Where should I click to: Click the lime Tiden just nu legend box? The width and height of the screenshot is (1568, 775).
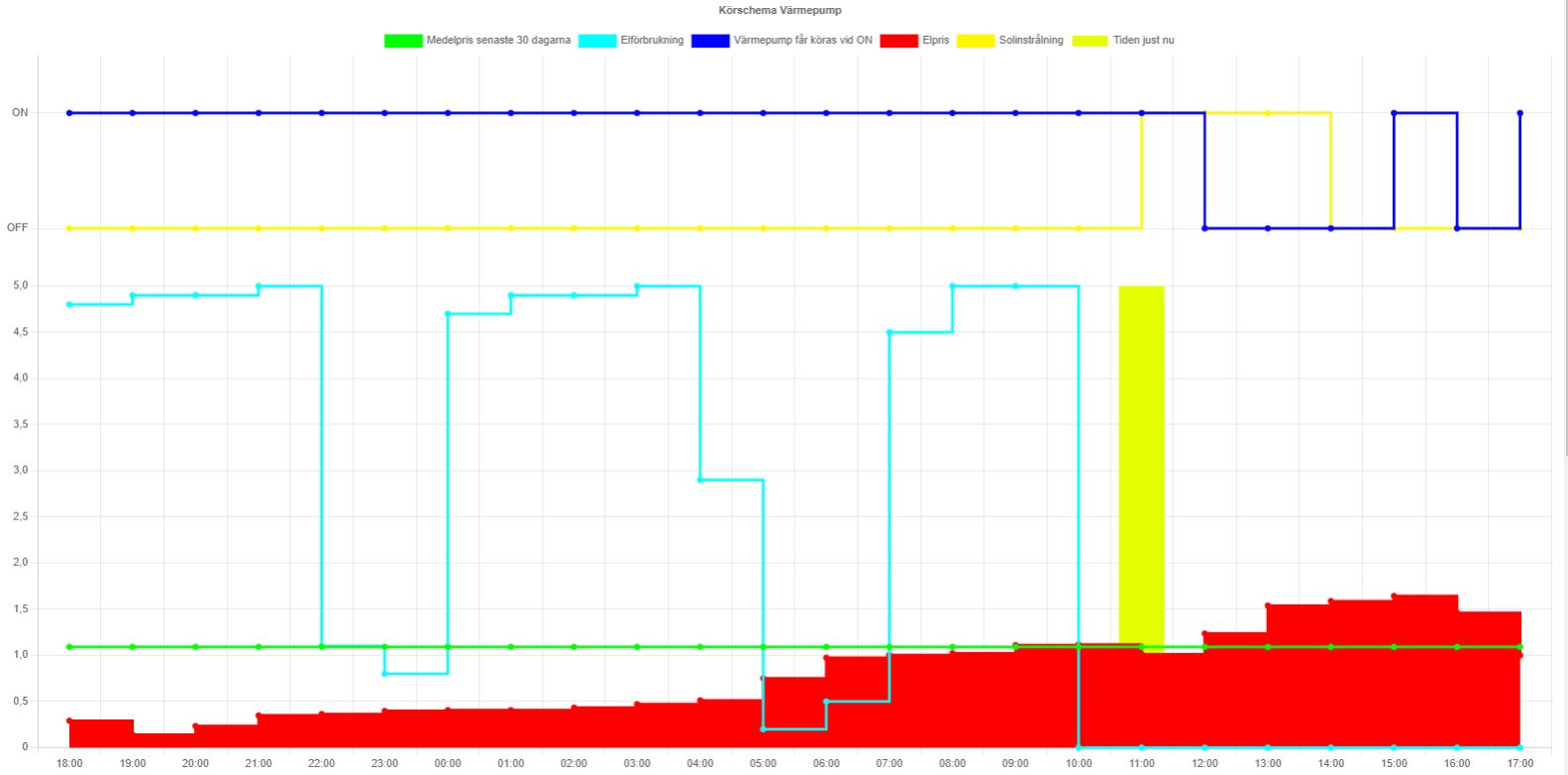(1090, 41)
